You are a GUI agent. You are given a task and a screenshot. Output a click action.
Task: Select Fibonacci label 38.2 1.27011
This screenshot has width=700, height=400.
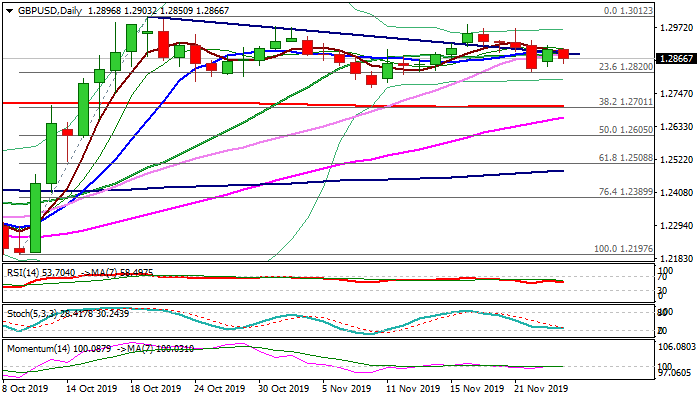tap(625, 102)
